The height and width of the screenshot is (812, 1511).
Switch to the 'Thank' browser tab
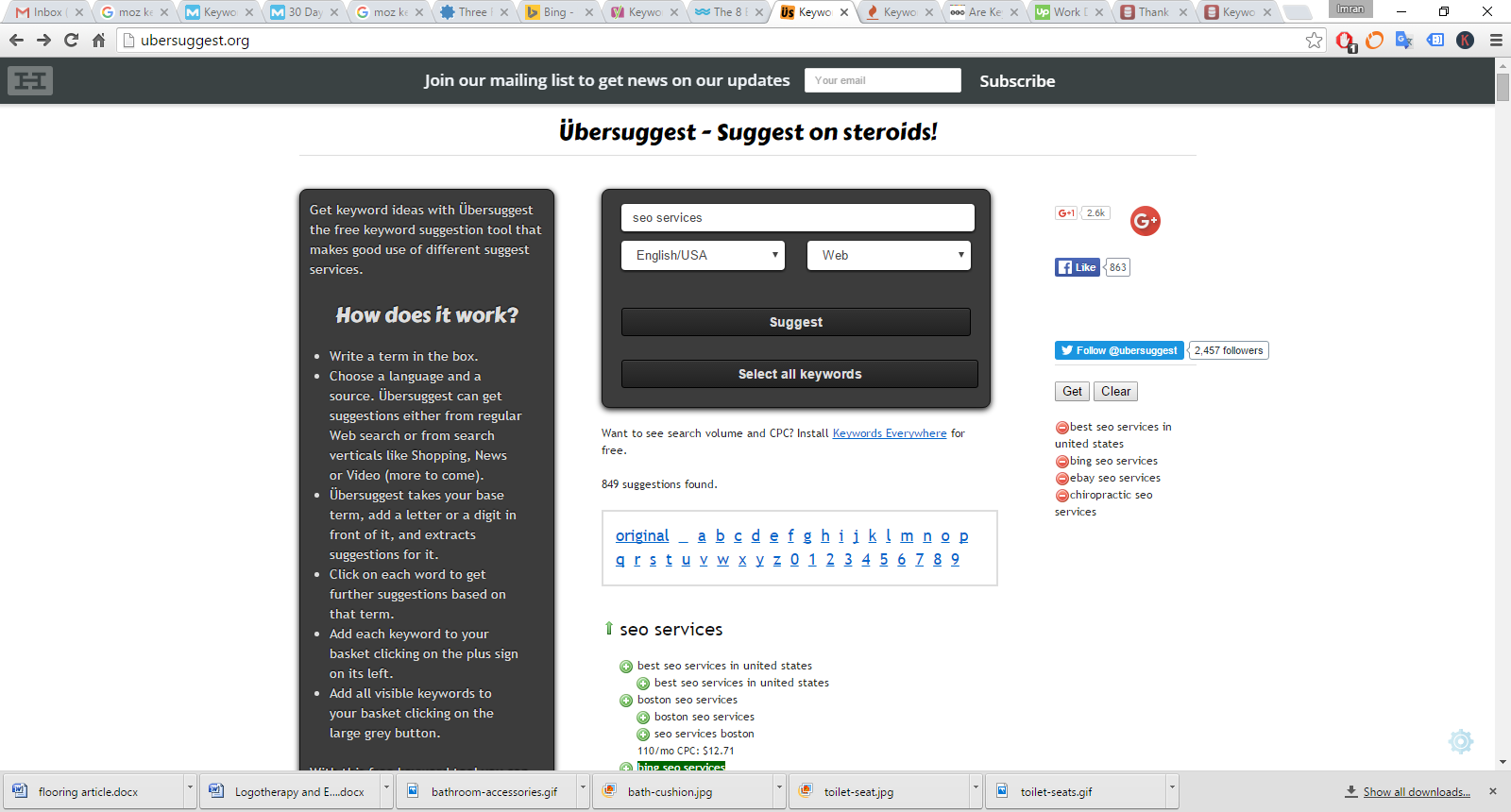click(1151, 12)
